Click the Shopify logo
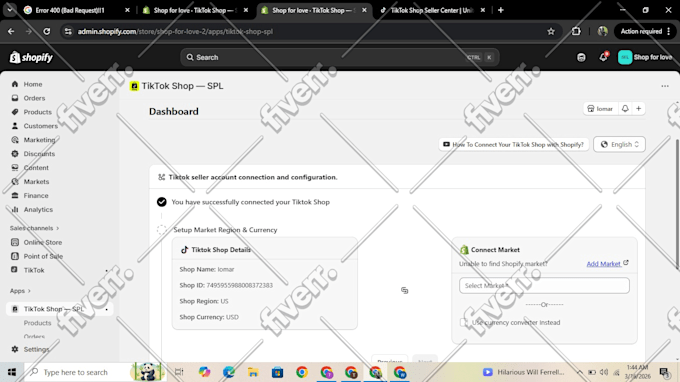 31,57
